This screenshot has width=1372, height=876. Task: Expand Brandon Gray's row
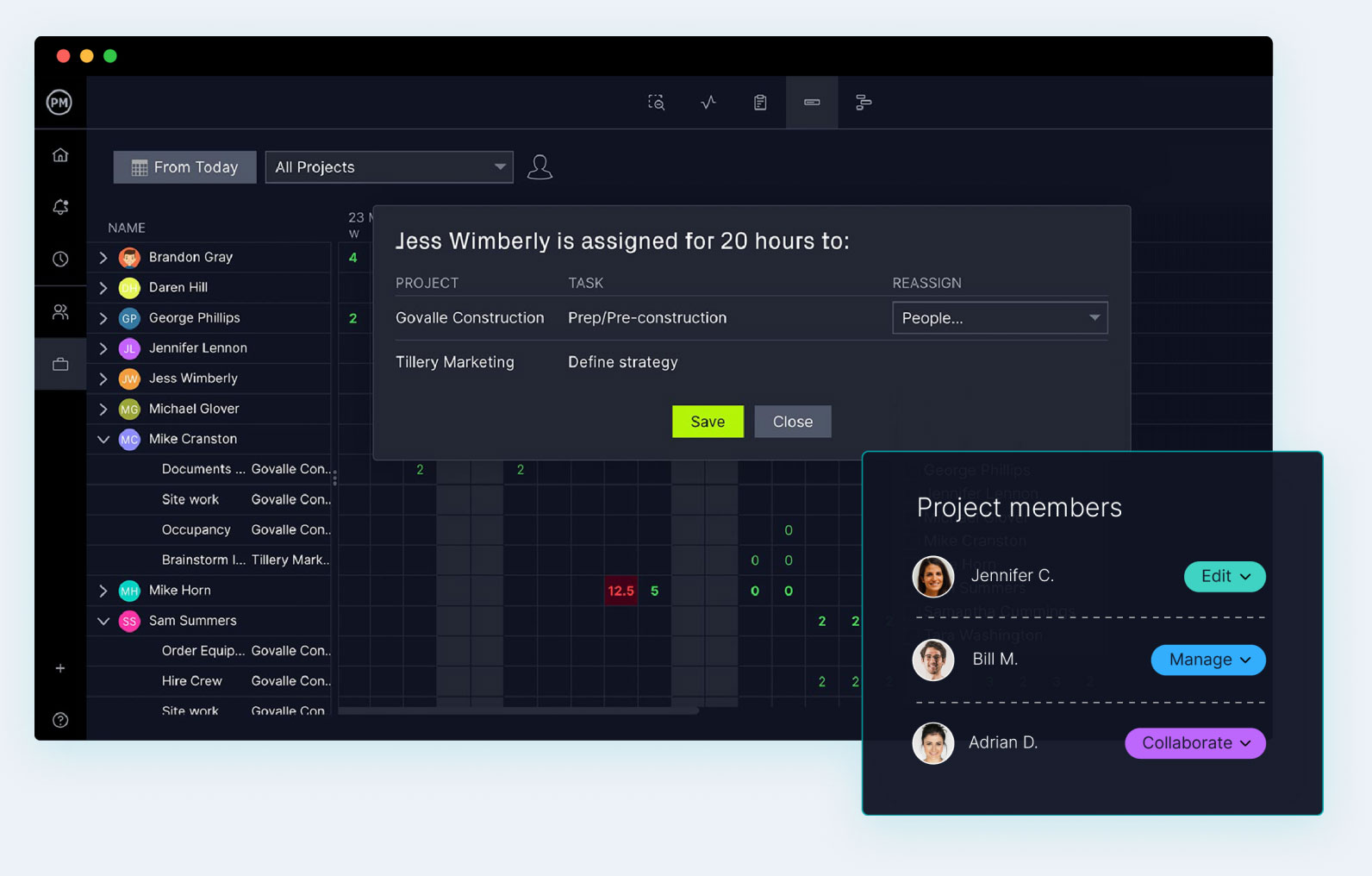pyautogui.click(x=103, y=258)
